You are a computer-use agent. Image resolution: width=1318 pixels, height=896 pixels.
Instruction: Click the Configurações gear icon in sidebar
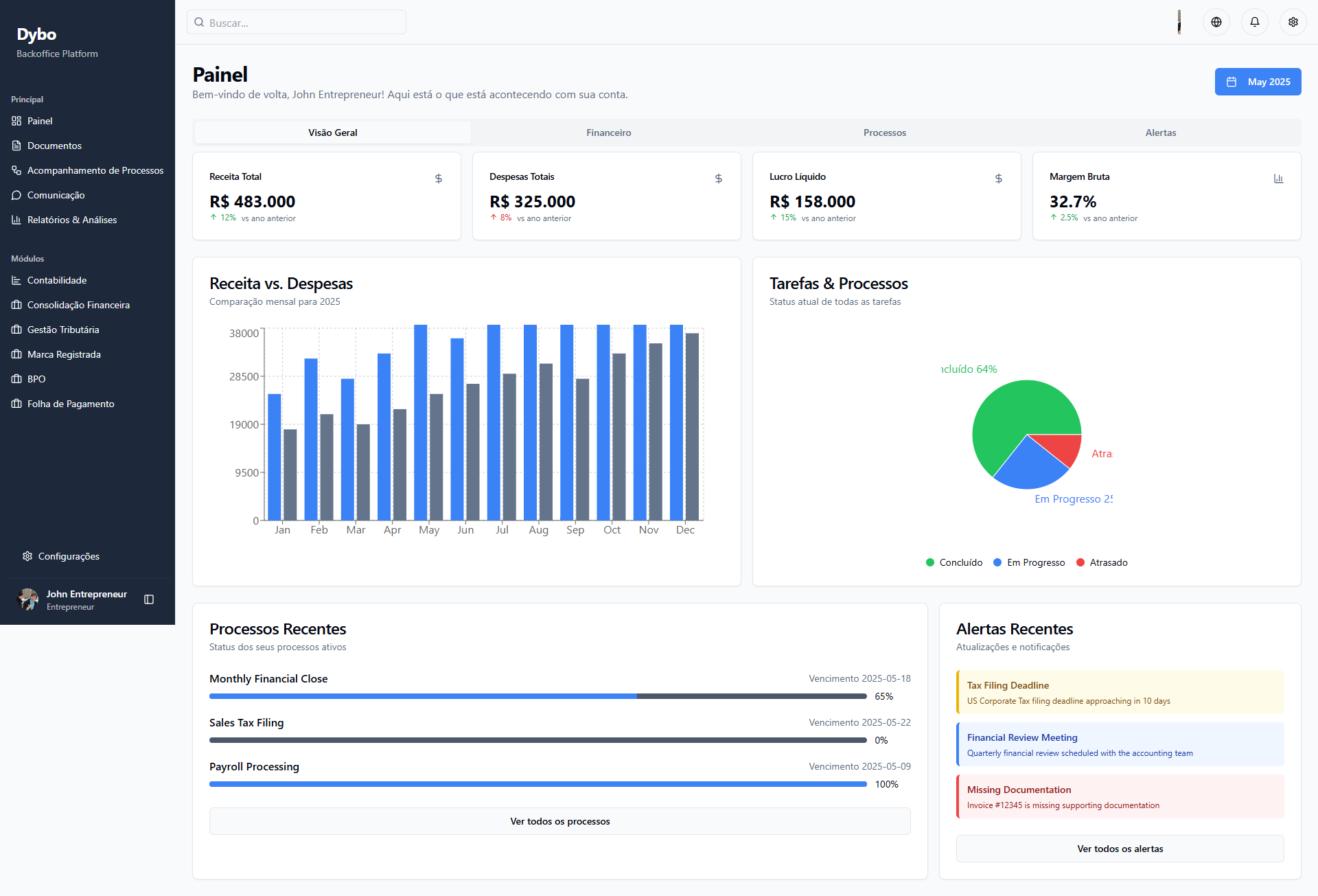27,556
